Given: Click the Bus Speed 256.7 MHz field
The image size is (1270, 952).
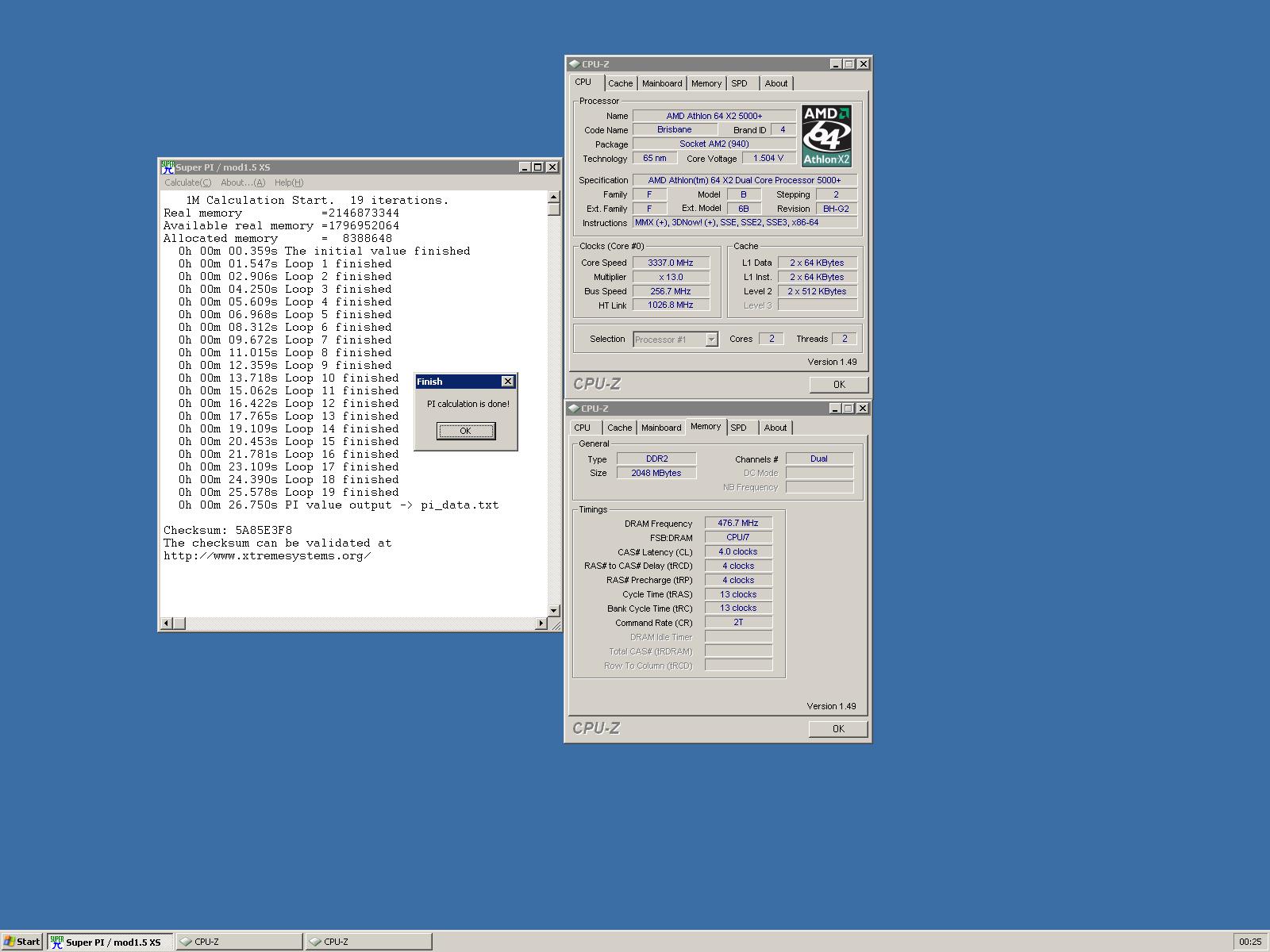Looking at the screenshot, I should 671,291.
